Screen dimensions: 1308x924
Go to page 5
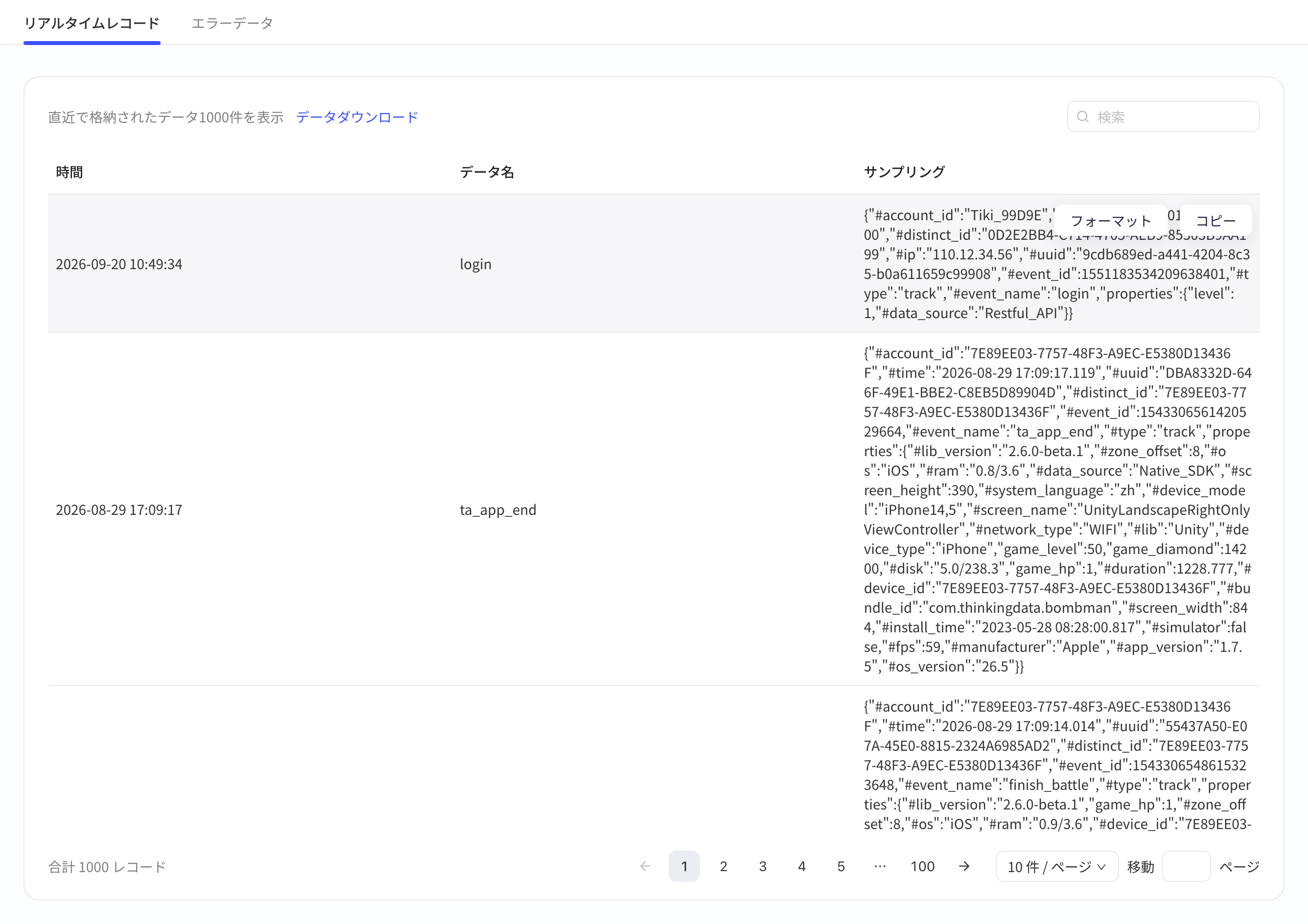pyautogui.click(x=841, y=866)
